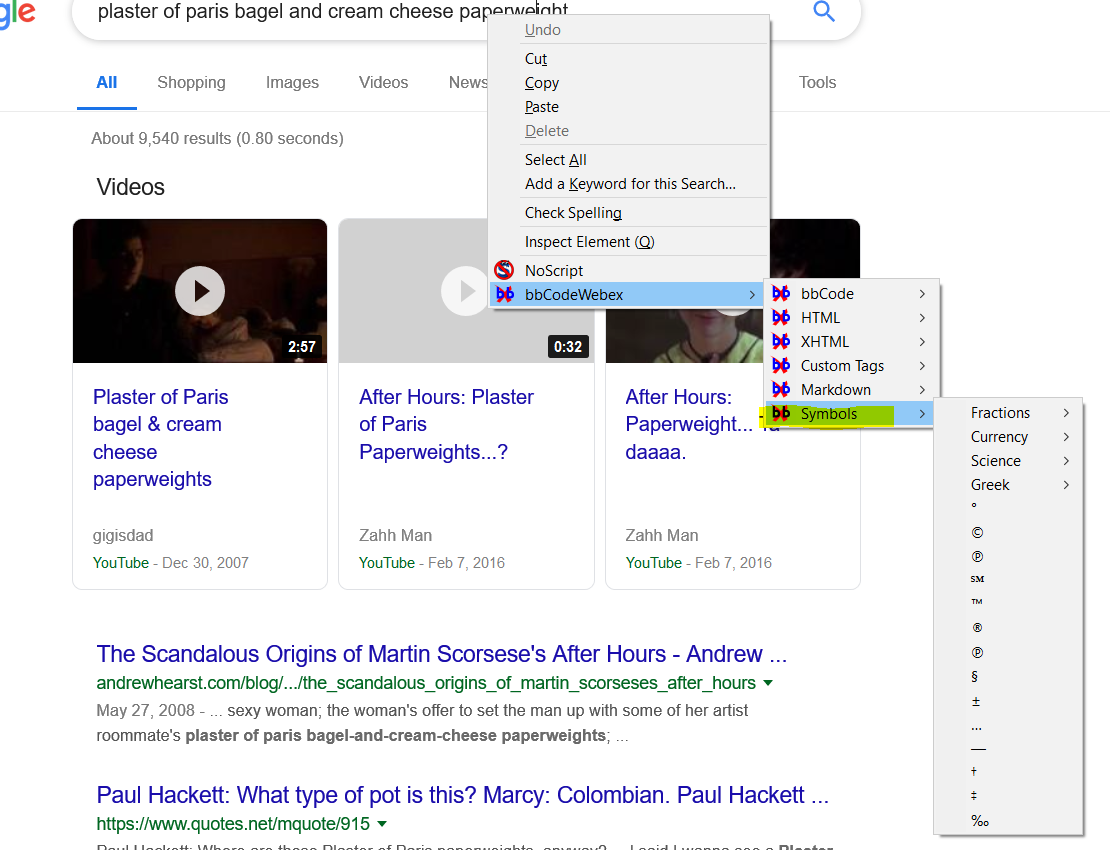
Task: Click the andrewhearst.com green URL
Action: (426, 683)
